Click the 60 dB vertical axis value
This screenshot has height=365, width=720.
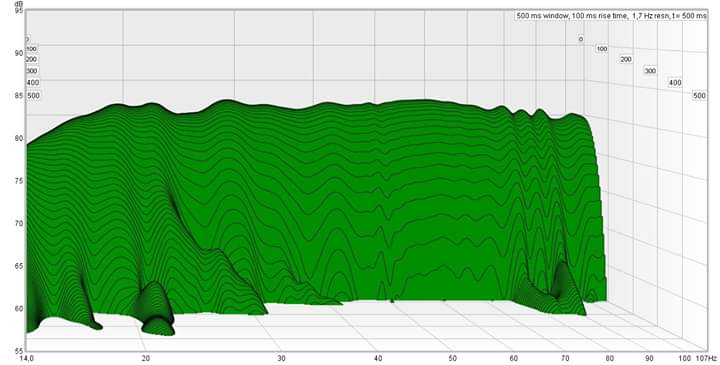click(x=18, y=309)
